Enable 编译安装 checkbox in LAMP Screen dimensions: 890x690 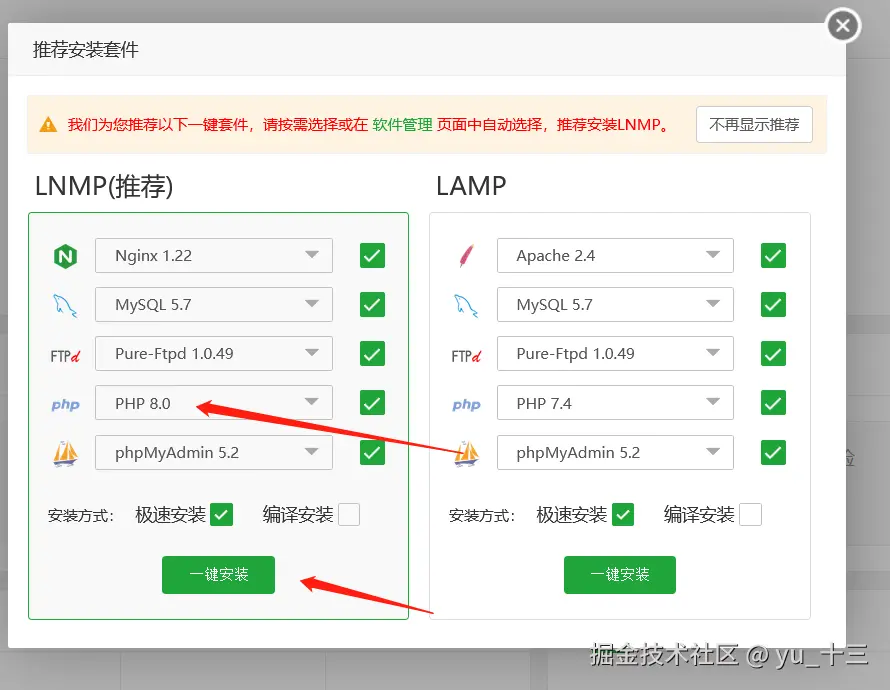(750, 515)
